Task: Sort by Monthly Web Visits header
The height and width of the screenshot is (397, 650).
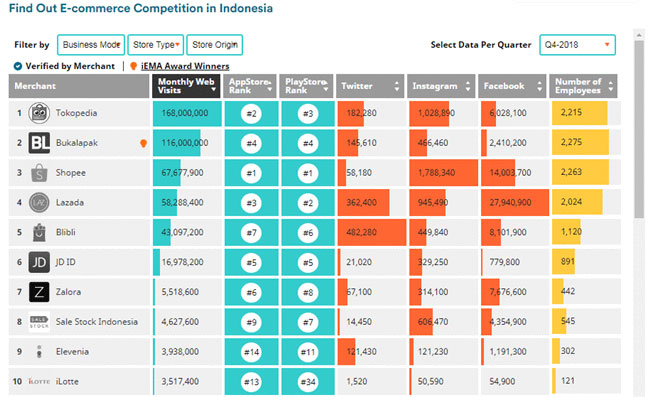Action: 187,86
